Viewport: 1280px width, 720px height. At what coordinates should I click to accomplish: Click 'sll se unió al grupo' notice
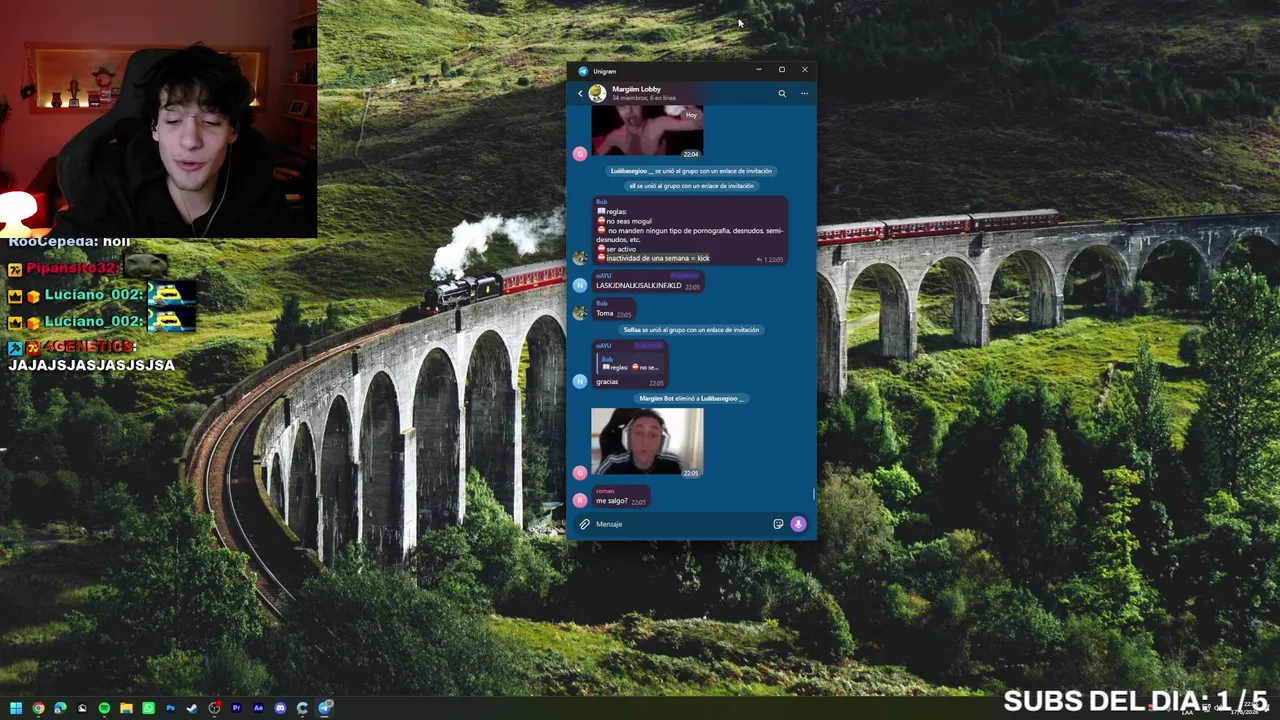pyautogui.click(x=691, y=186)
